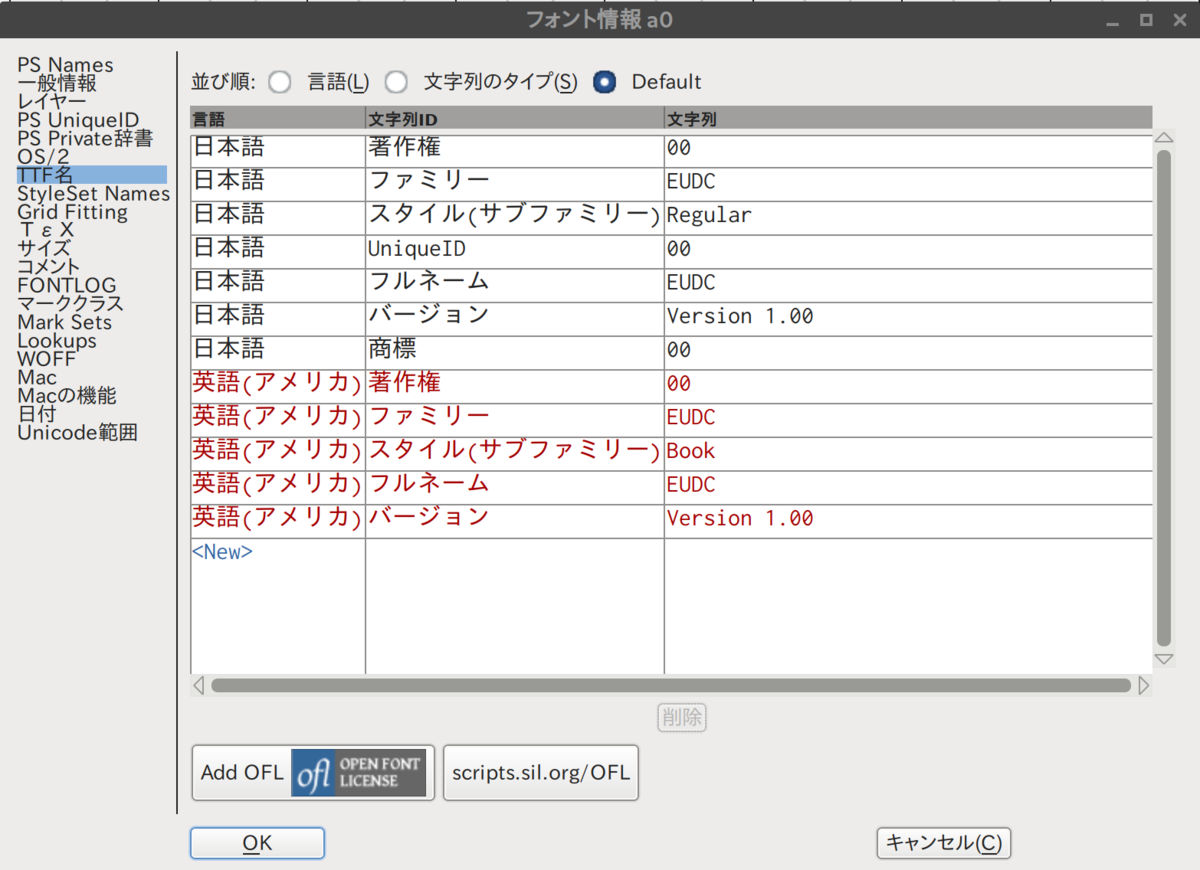This screenshot has height=870, width=1200.
Task: Open the scripts.sil.org/OFL link
Action: 540,772
